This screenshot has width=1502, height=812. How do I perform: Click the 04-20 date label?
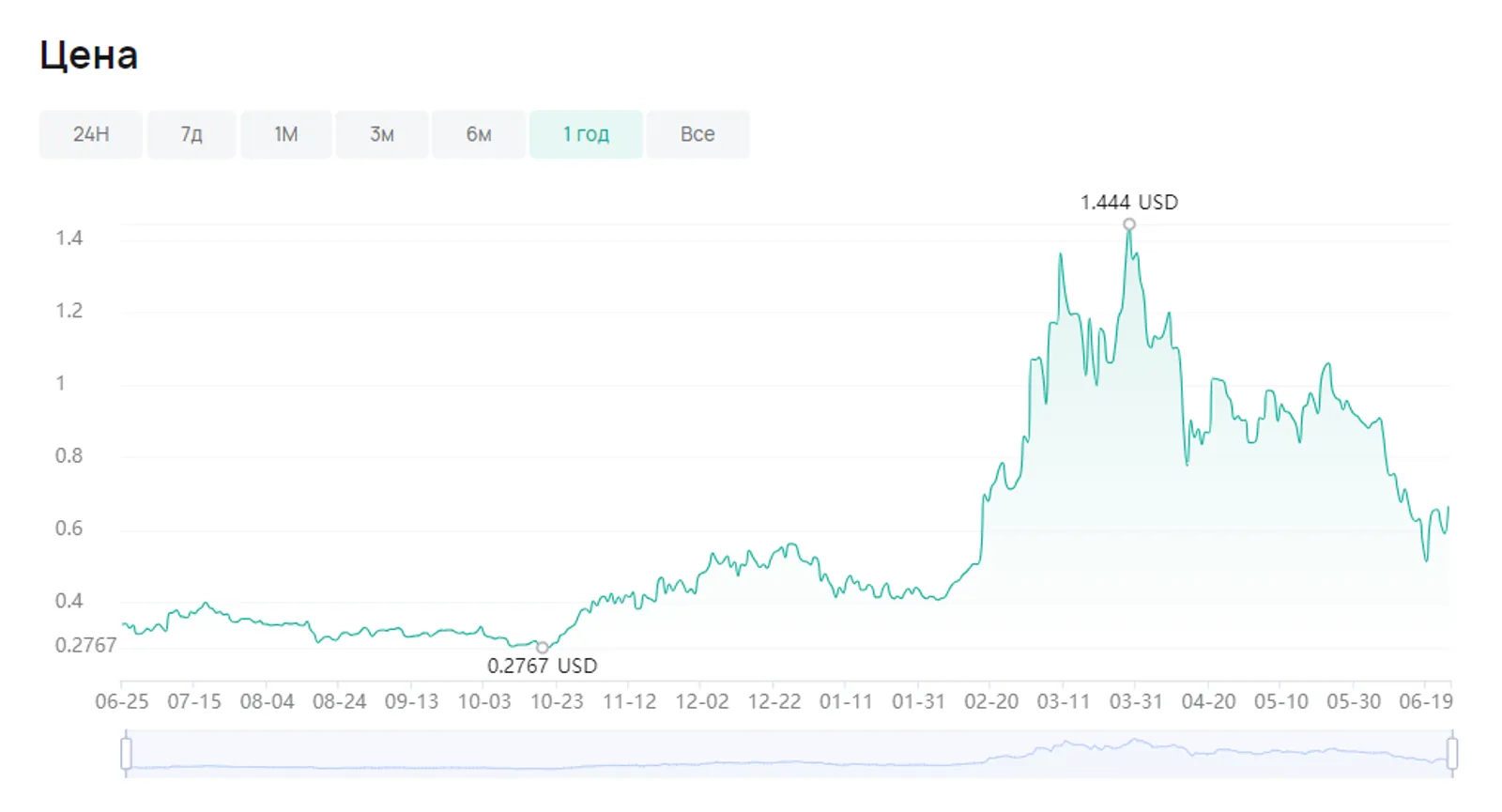1208,701
